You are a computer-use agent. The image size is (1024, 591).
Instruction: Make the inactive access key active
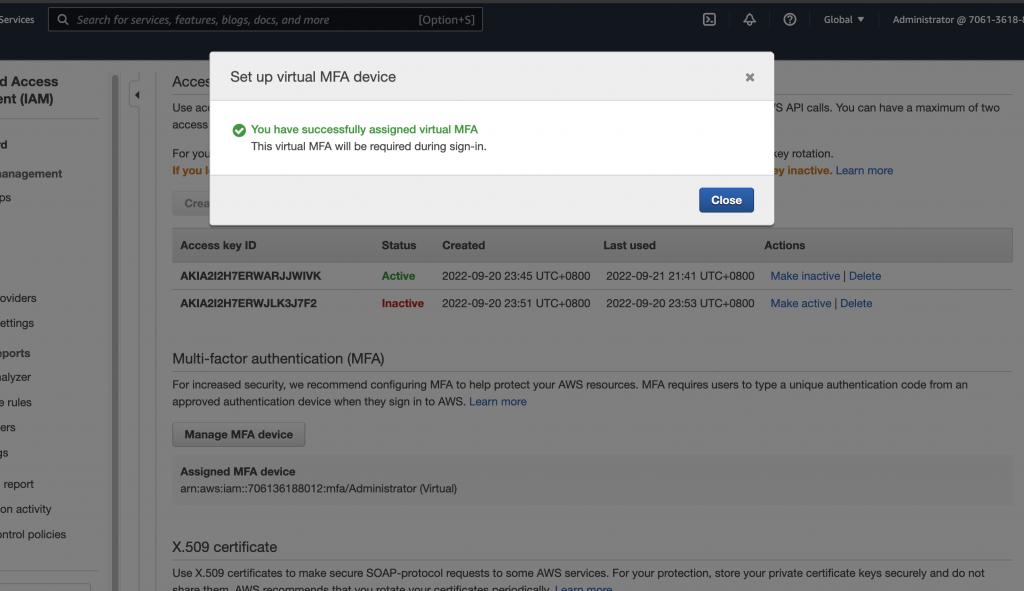(801, 303)
